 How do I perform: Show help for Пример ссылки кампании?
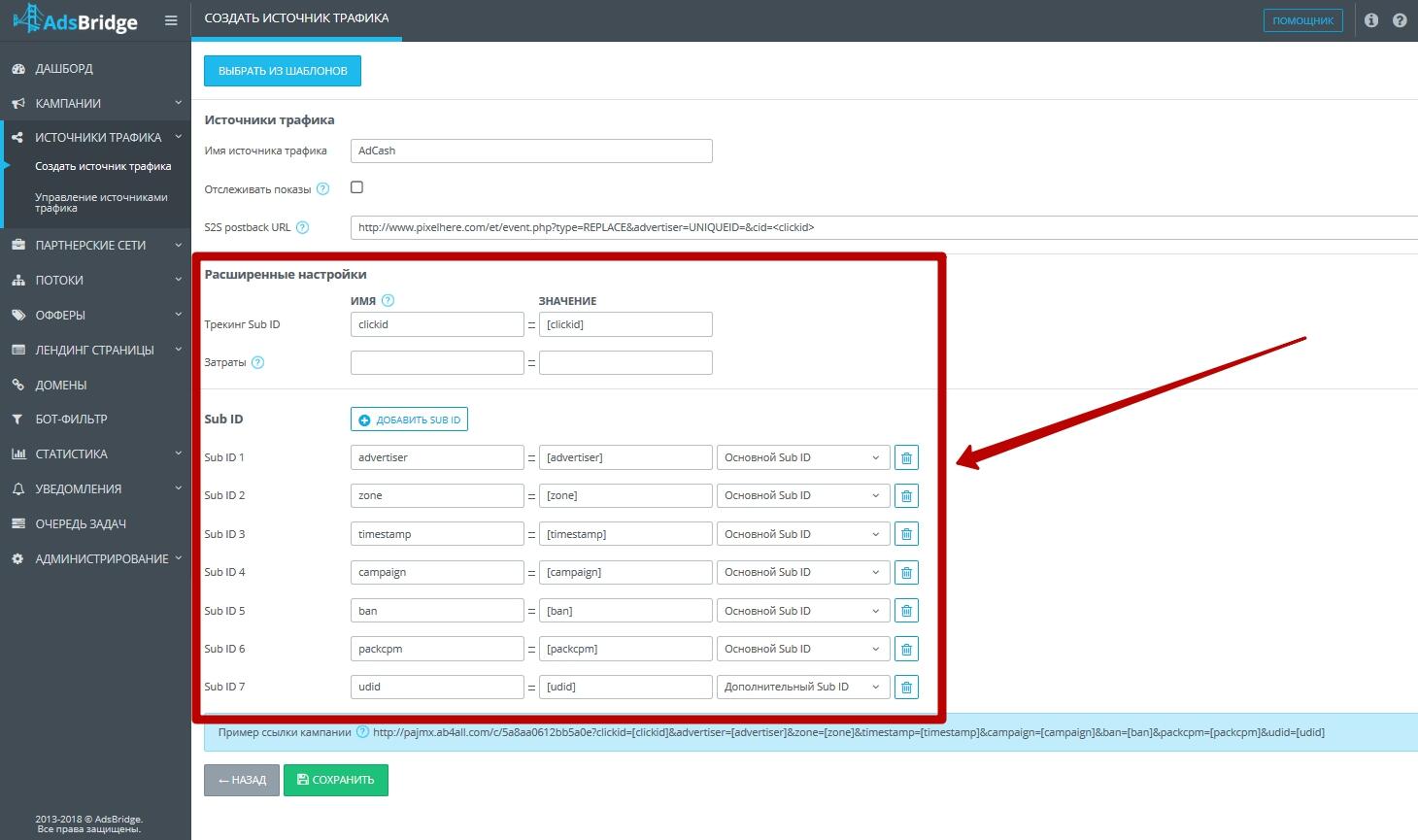(363, 732)
